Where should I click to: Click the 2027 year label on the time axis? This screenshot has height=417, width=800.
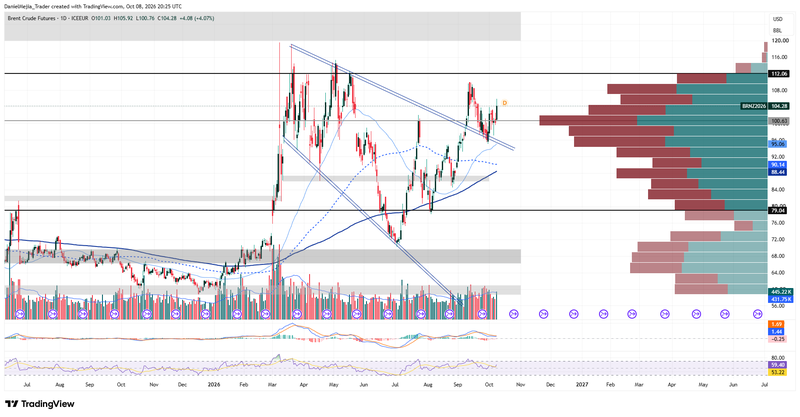(582, 384)
